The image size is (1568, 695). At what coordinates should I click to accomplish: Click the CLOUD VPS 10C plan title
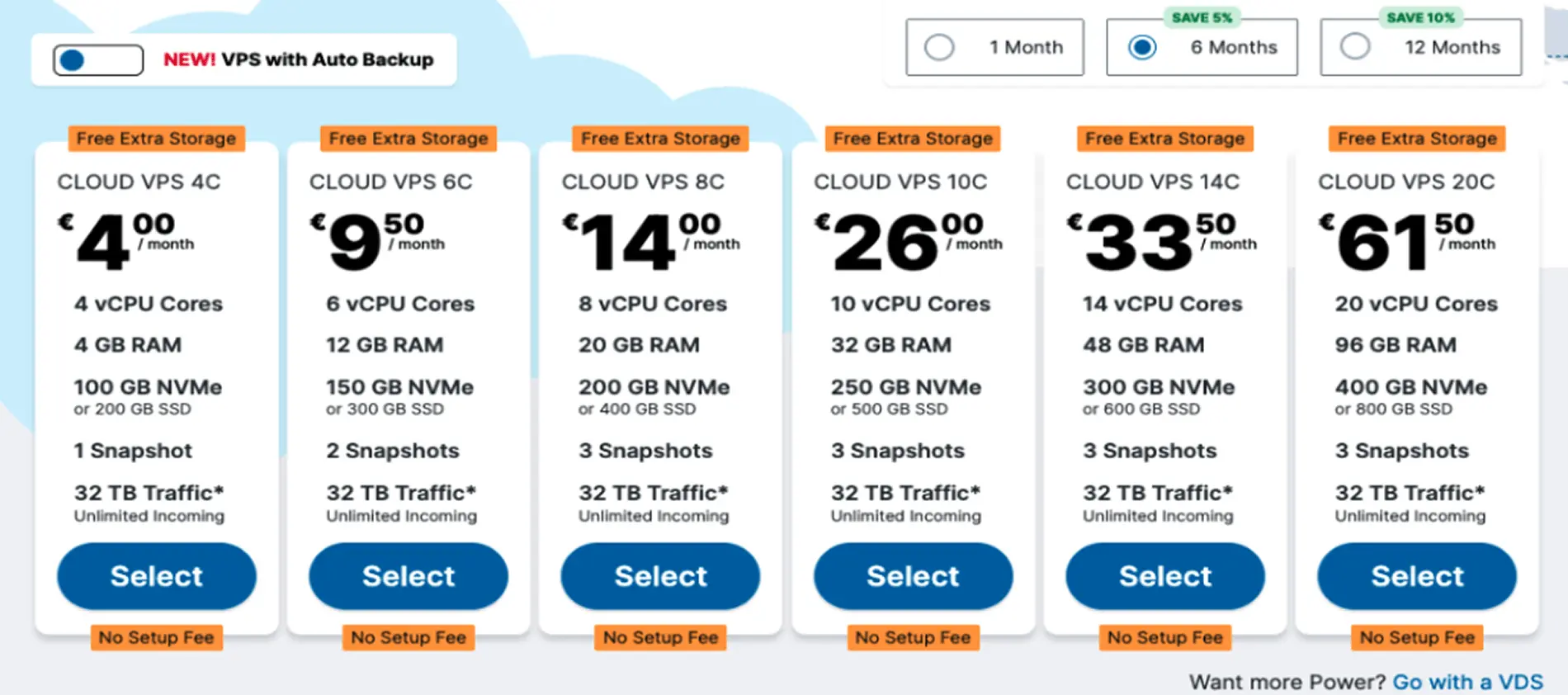pos(900,182)
